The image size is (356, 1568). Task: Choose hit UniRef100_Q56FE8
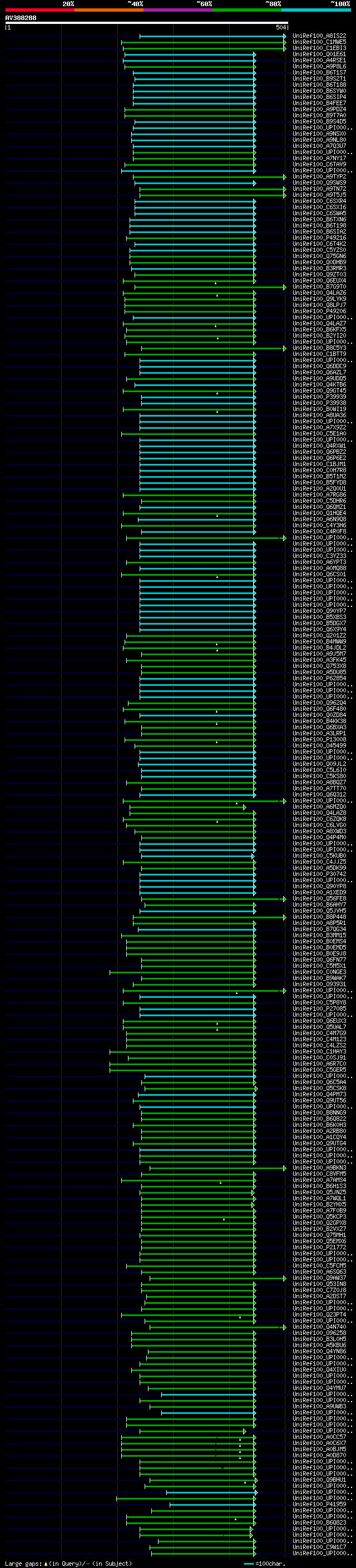(319, 898)
